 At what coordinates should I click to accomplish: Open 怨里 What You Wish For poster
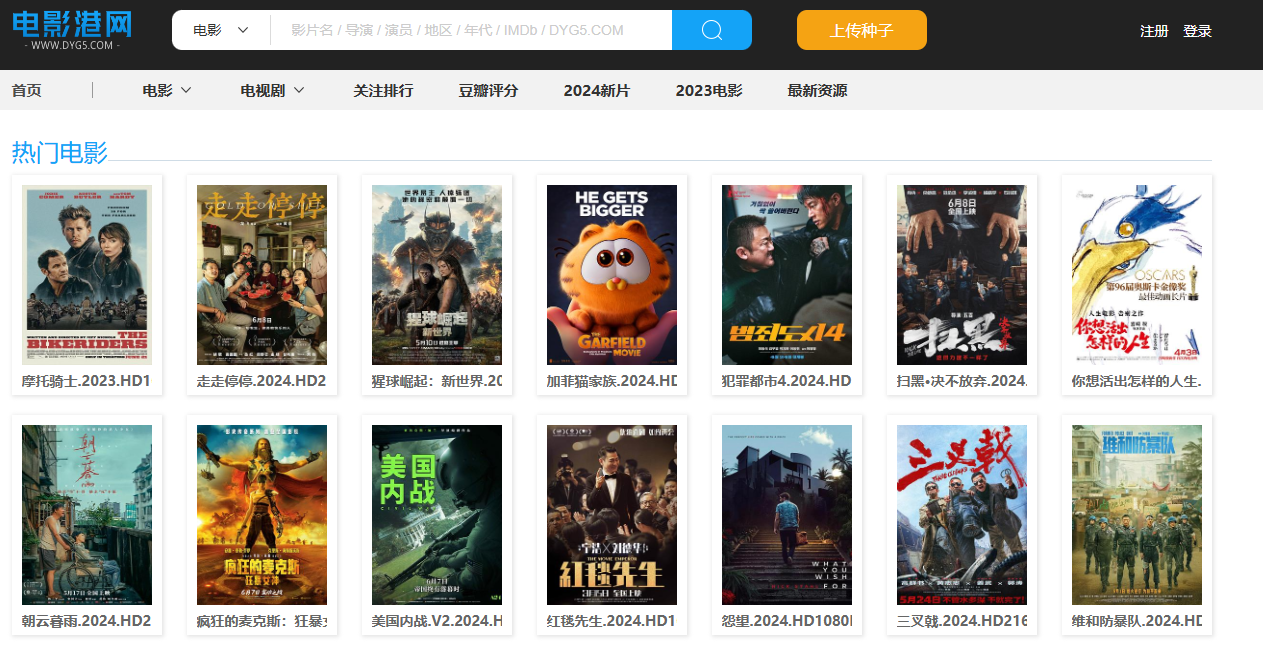pyautogui.click(x=787, y=515)
